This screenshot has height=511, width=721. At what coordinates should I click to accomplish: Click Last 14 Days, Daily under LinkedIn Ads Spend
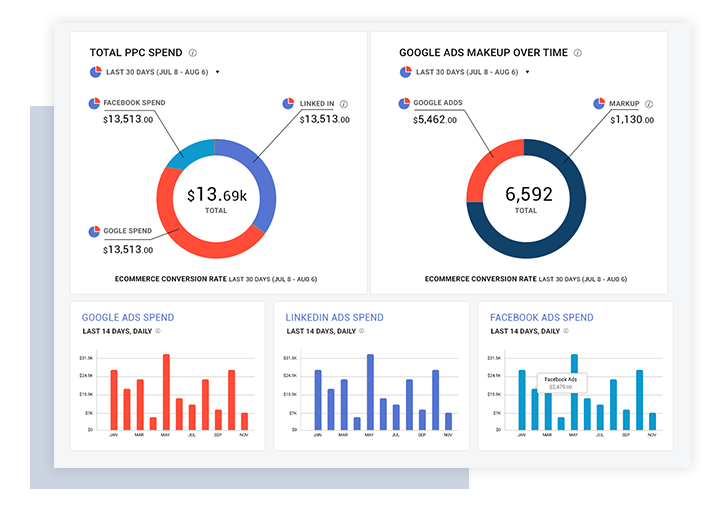321,332
